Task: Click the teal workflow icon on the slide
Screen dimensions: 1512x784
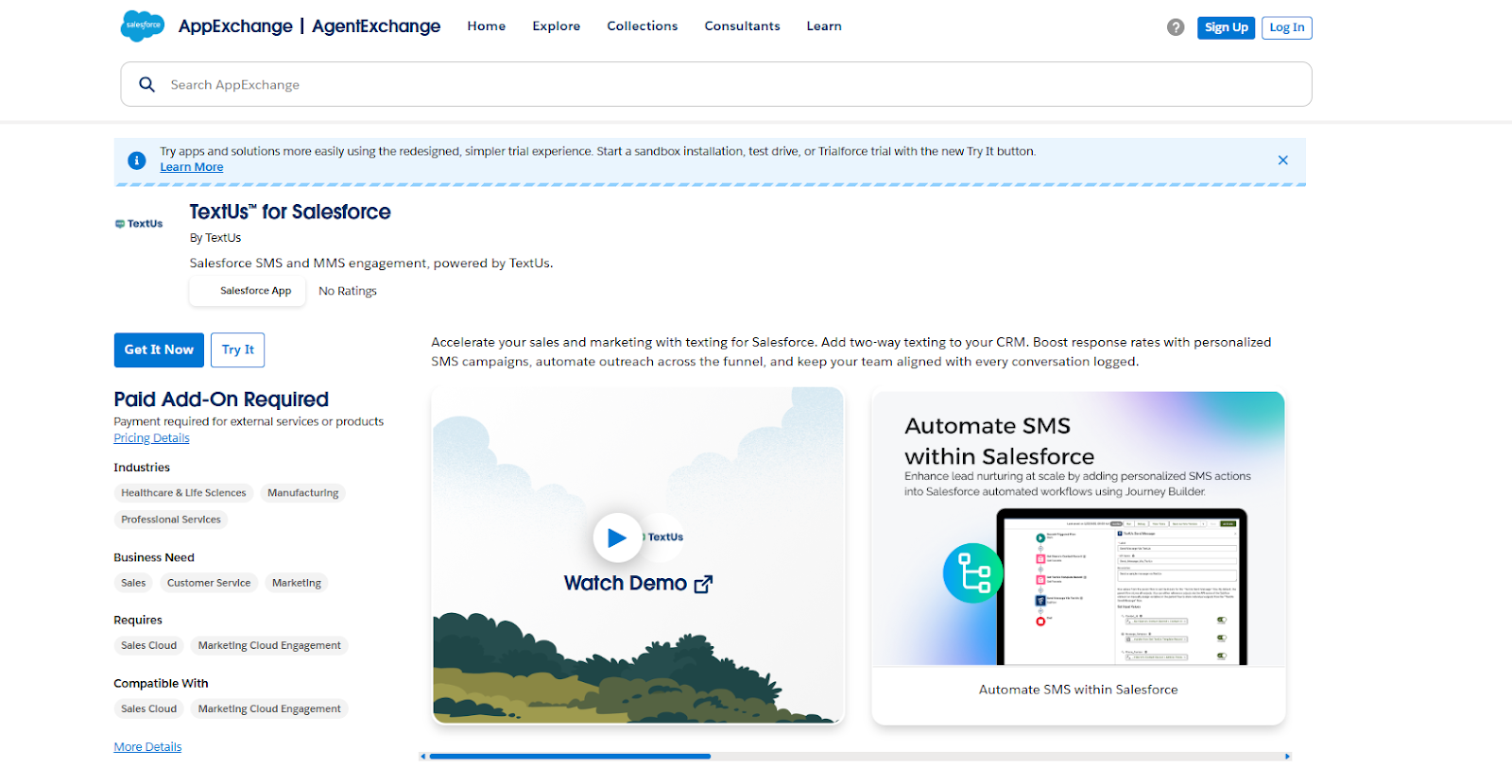Action: (973, 573)
